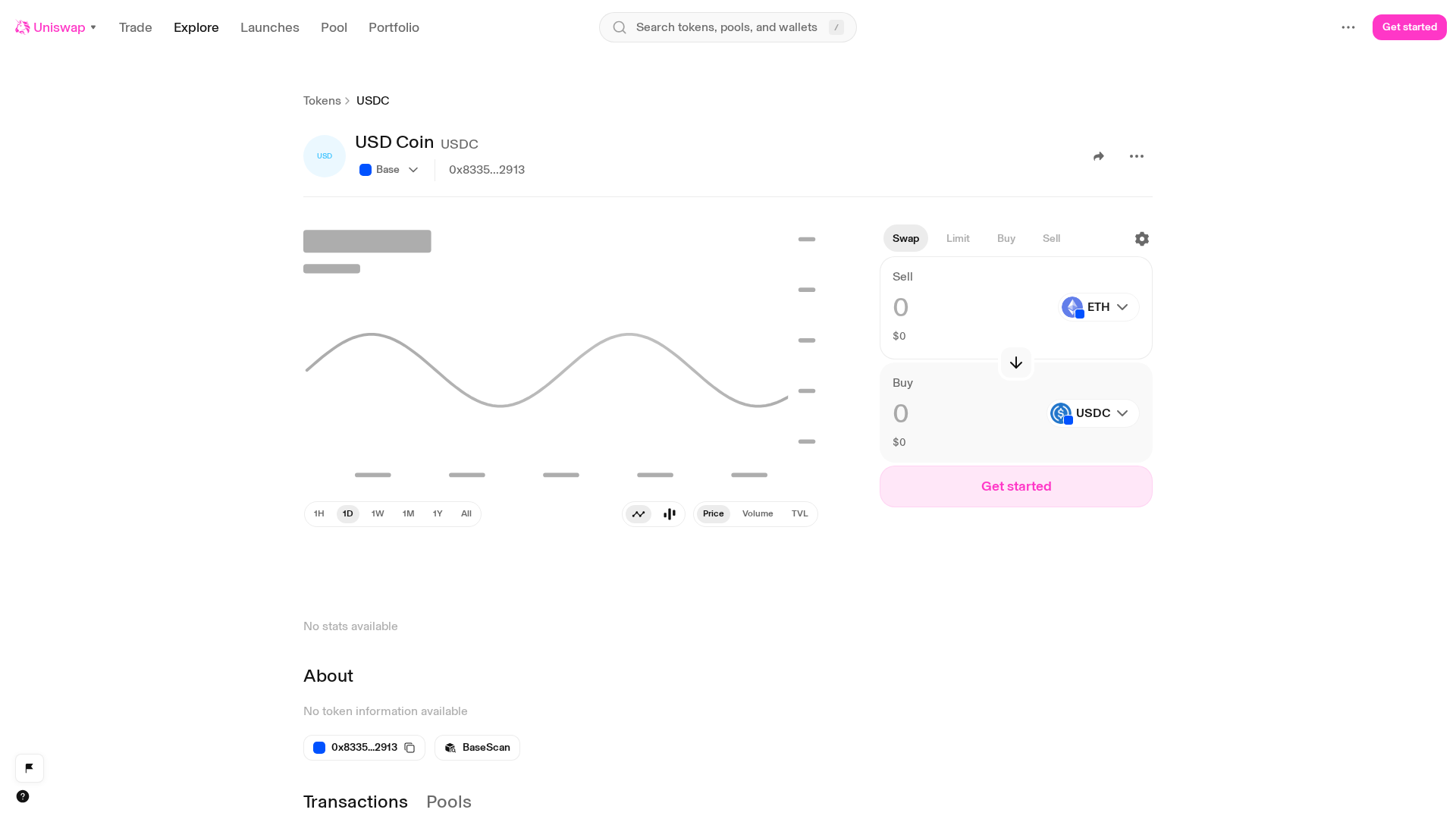The width and height of the screenshot is (1456, 819).
Task: Open swap settings gear
Action: tap(1142, 239)
